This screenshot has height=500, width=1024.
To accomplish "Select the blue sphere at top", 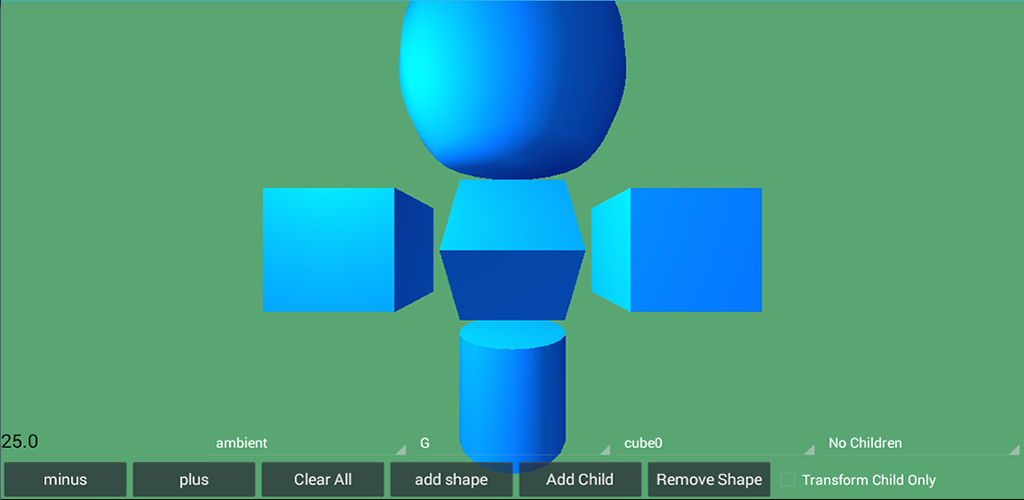I will tap(513, 89).
